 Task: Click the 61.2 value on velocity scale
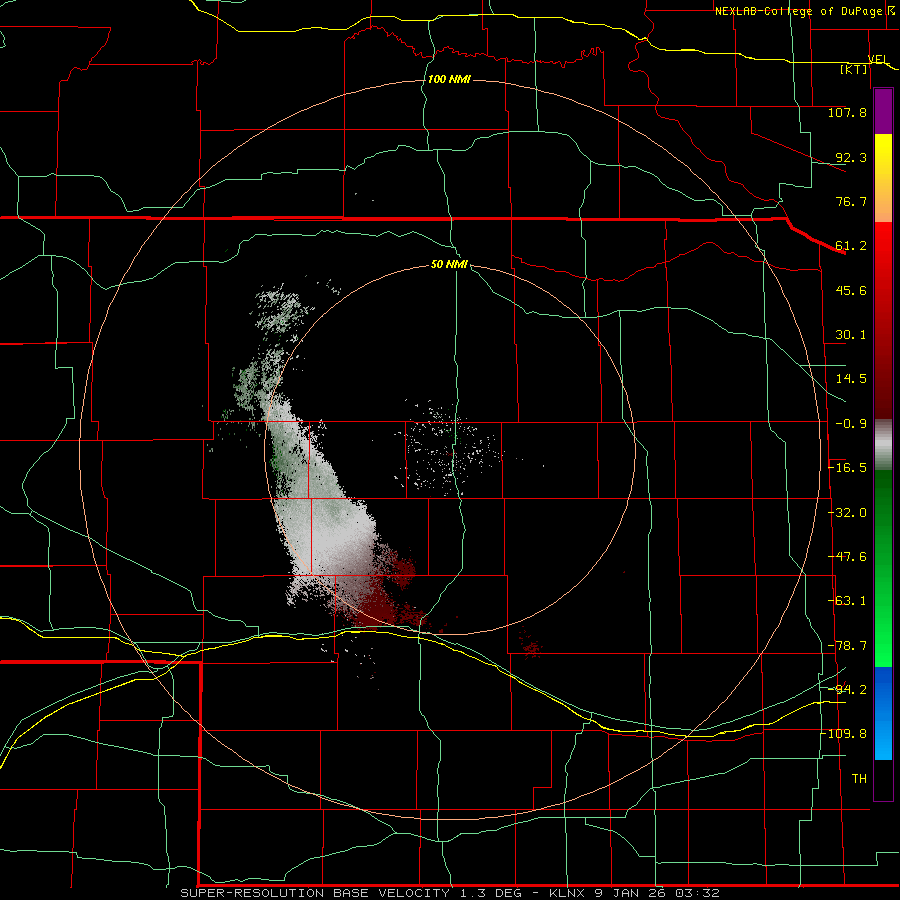coord(851,246)
